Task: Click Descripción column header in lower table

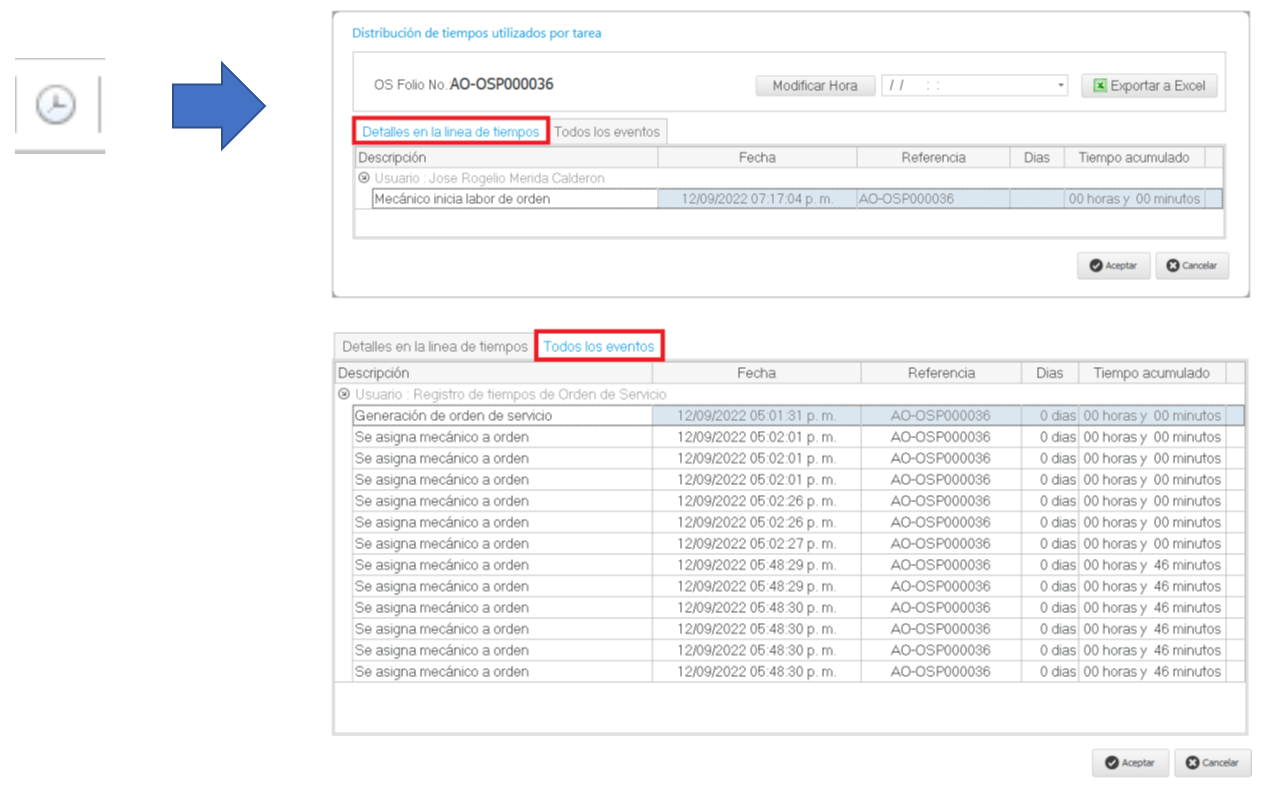Action: pyautogui.click(x=493, y=373)
